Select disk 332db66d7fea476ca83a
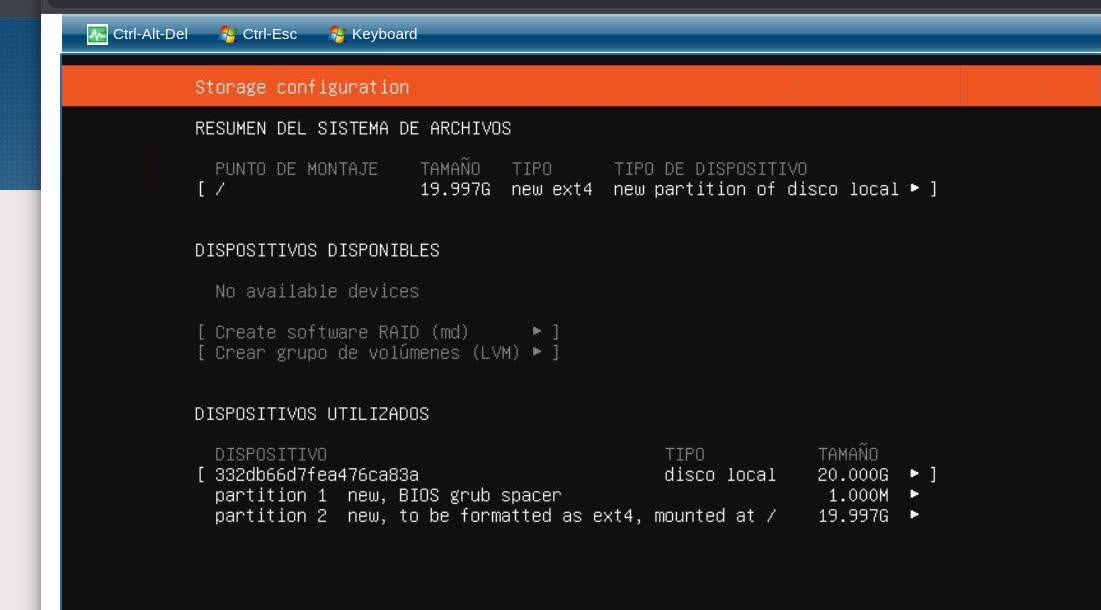Viewport: 1101px width, 610px height. (x=316, y=474)
